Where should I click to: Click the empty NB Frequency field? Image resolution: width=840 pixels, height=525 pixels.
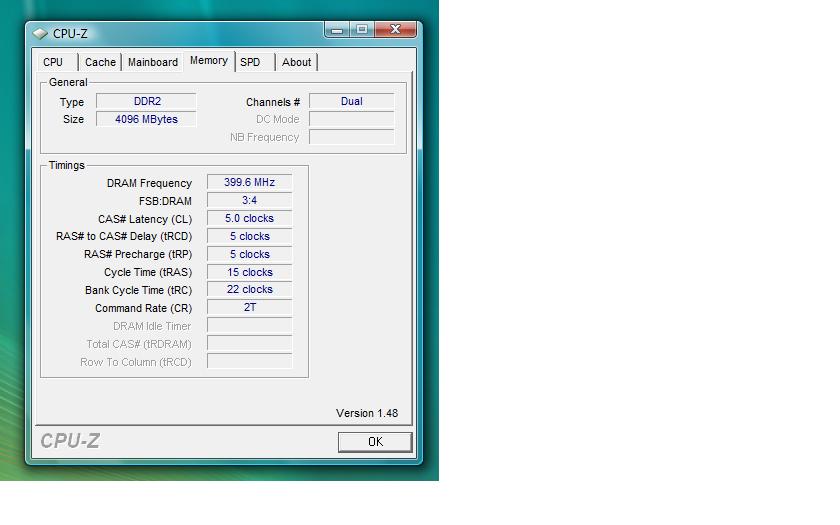(x=351, y=137)
